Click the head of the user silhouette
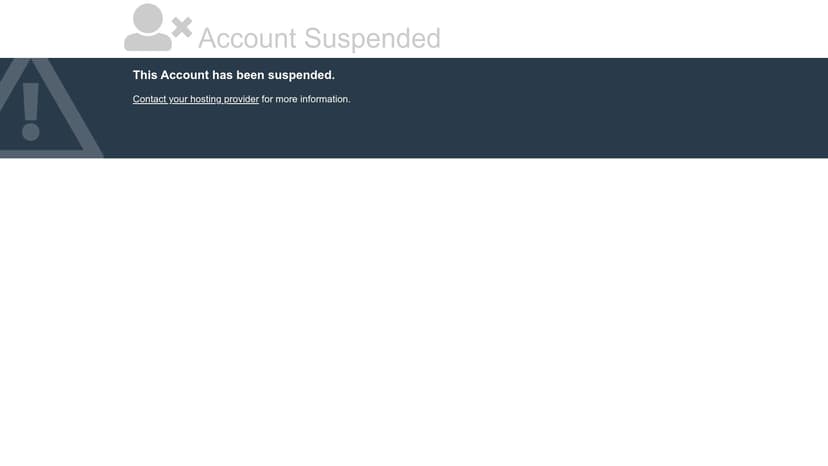This screenshot has height=466, width=828. (148, 18)
